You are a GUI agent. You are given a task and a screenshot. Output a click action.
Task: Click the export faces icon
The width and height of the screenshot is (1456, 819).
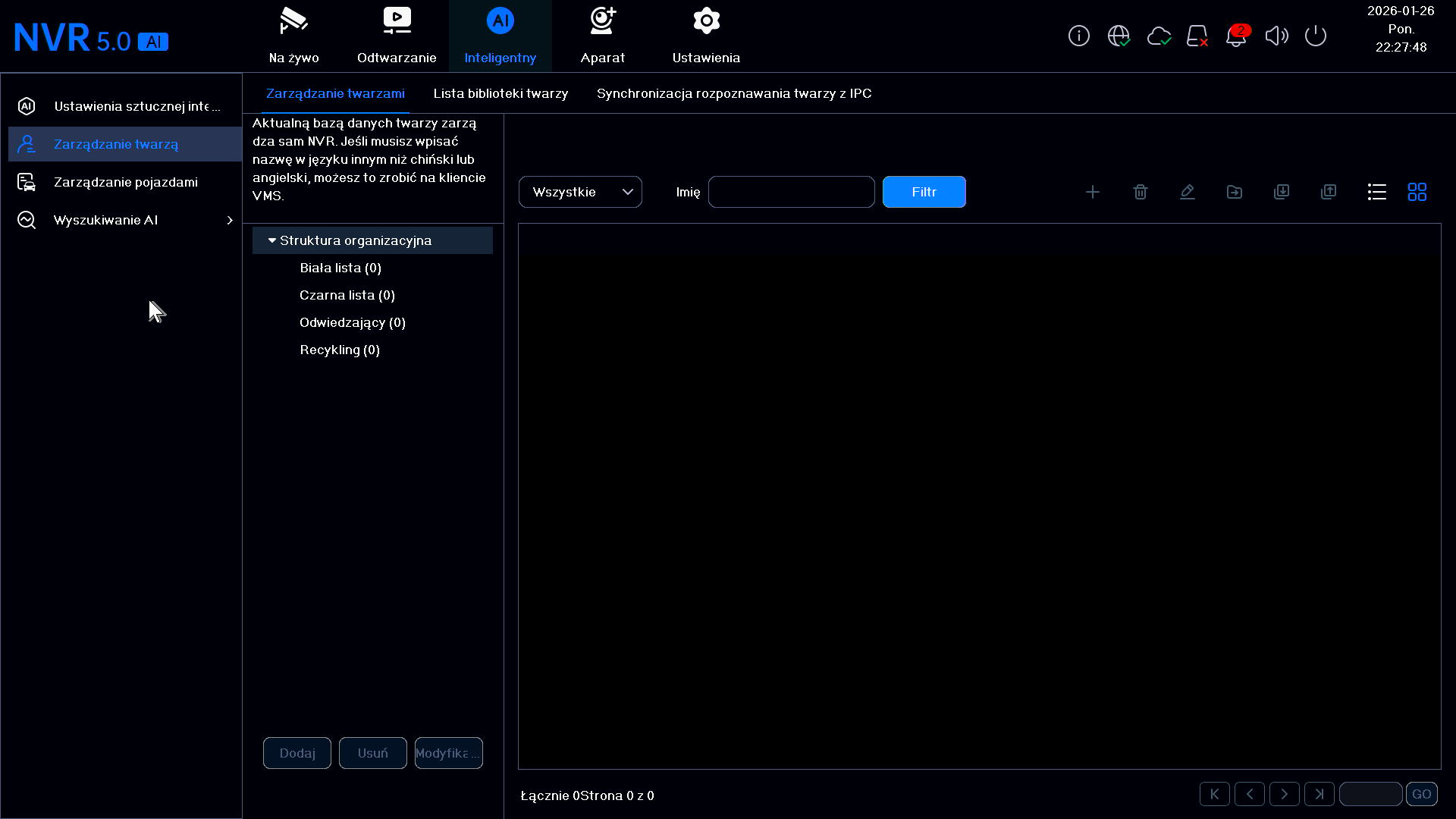[1329, 192]
